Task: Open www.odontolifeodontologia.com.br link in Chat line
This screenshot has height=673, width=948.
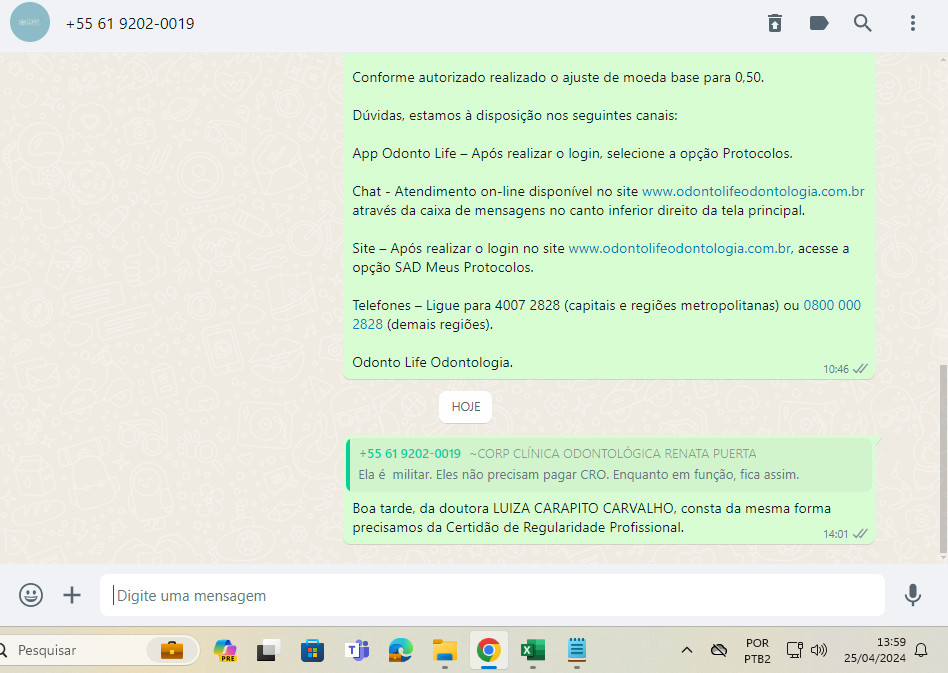Action: pos(753,191)
